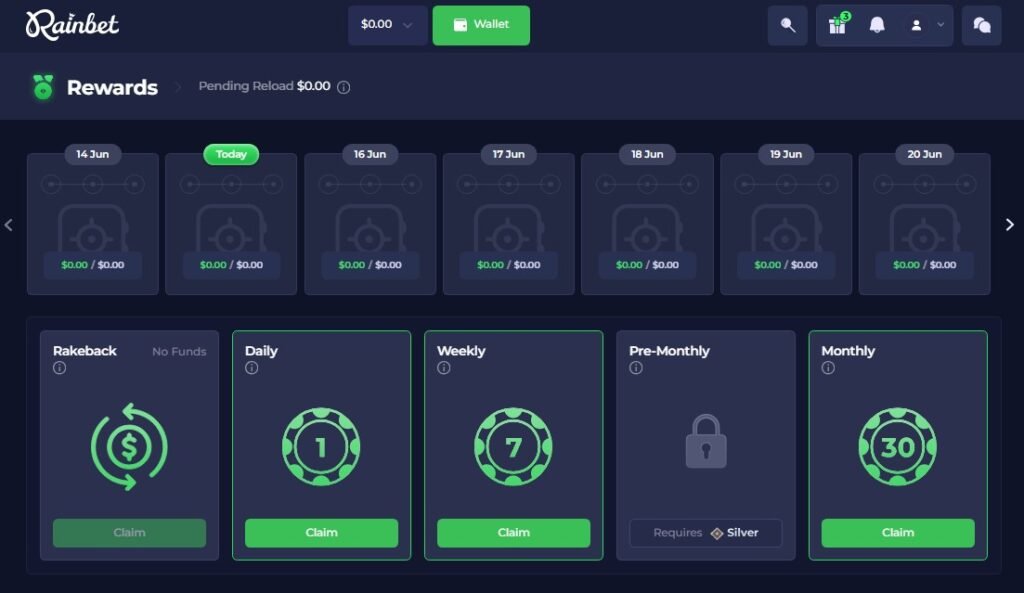Click the No Funds label on Rakeback

(x=179, y=352)
